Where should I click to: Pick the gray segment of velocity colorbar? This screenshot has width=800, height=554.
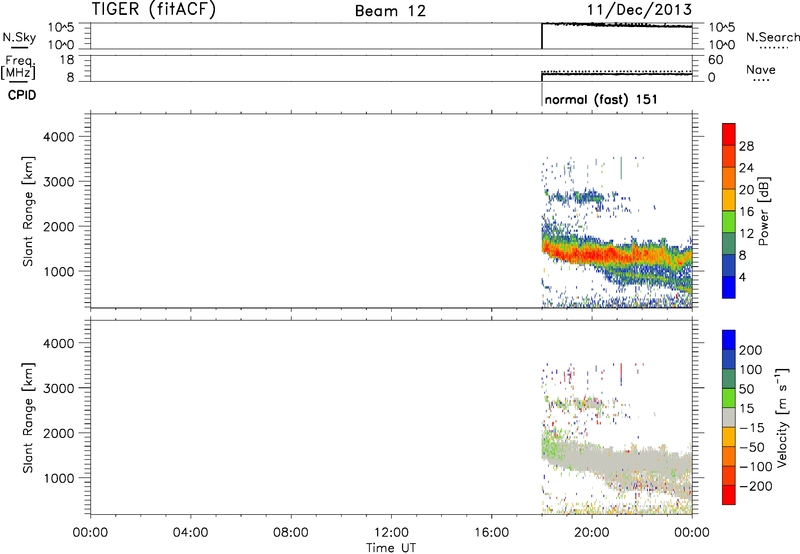pos(729,418)
